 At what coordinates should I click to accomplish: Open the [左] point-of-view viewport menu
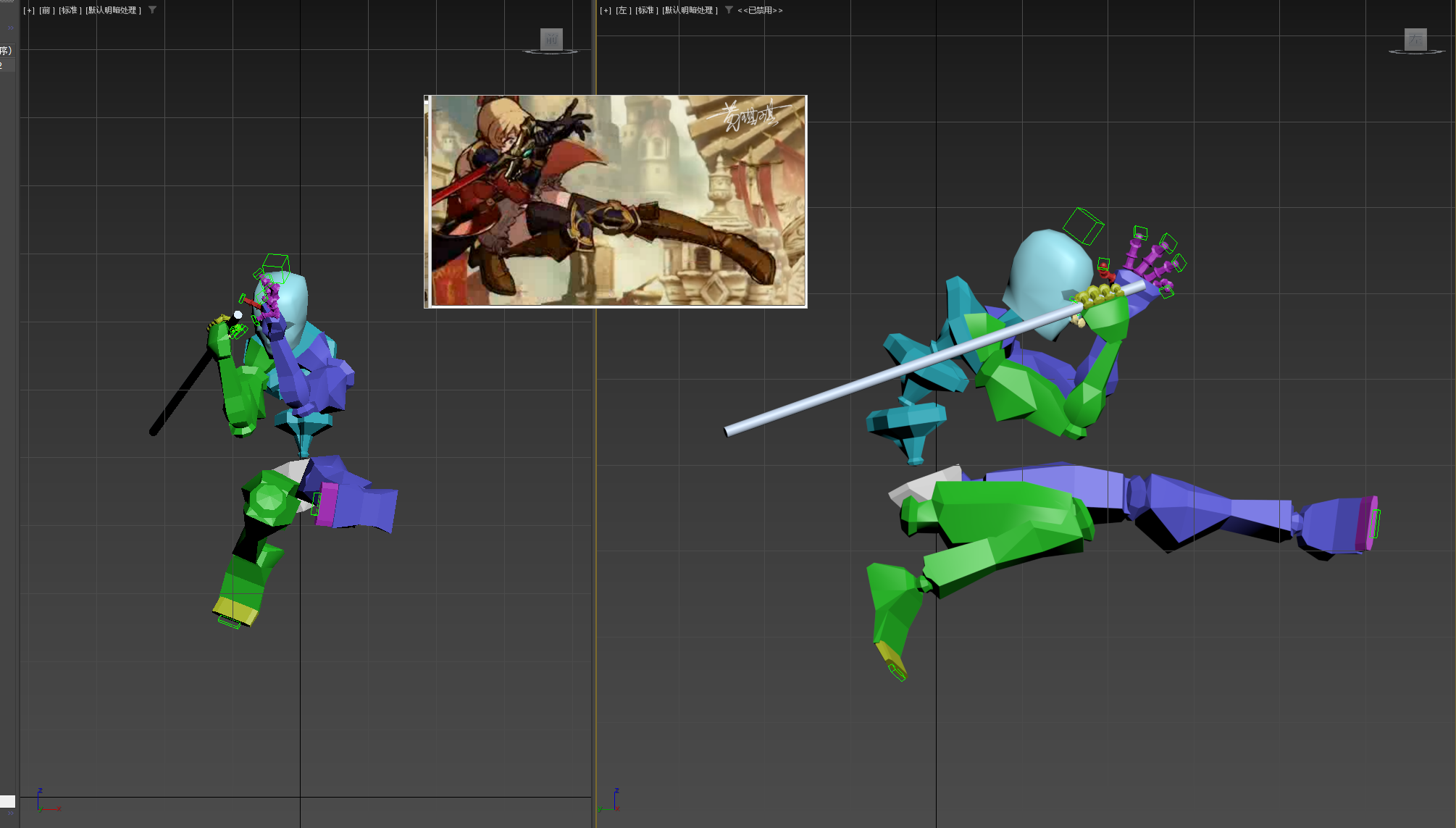click(x=623, y=10)
